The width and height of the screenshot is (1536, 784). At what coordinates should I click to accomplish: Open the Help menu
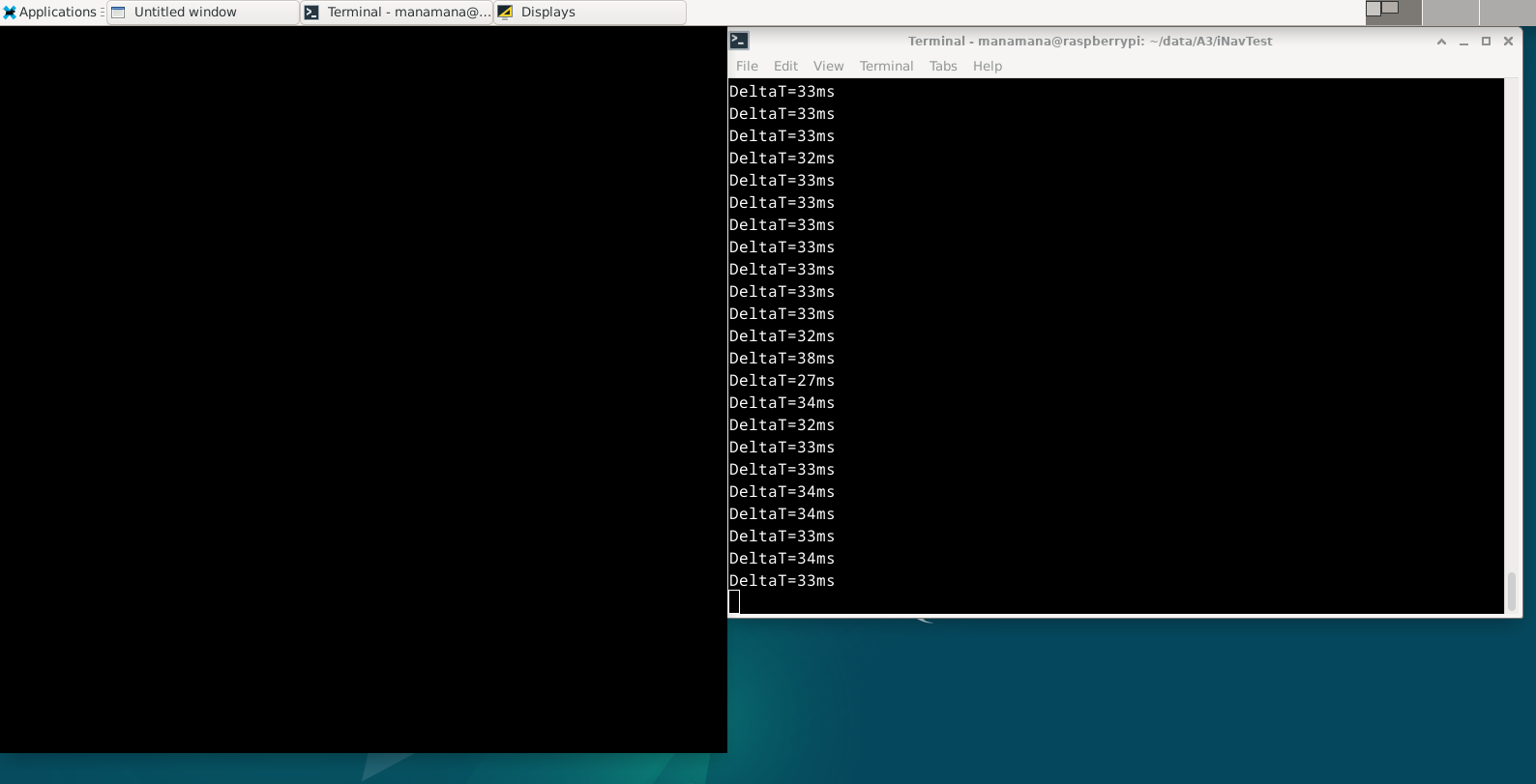987,66
